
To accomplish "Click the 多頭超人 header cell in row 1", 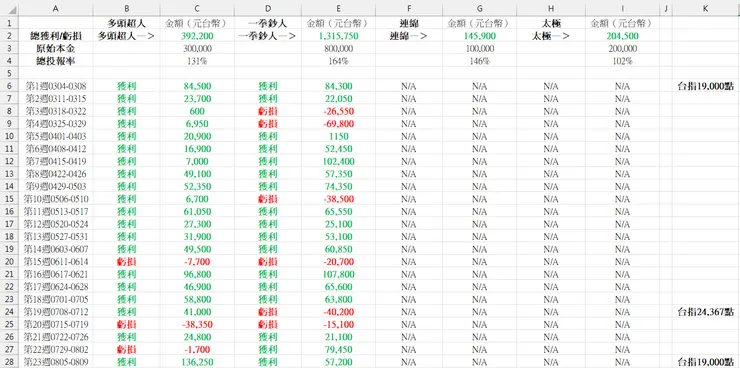I will click(126, 24).
